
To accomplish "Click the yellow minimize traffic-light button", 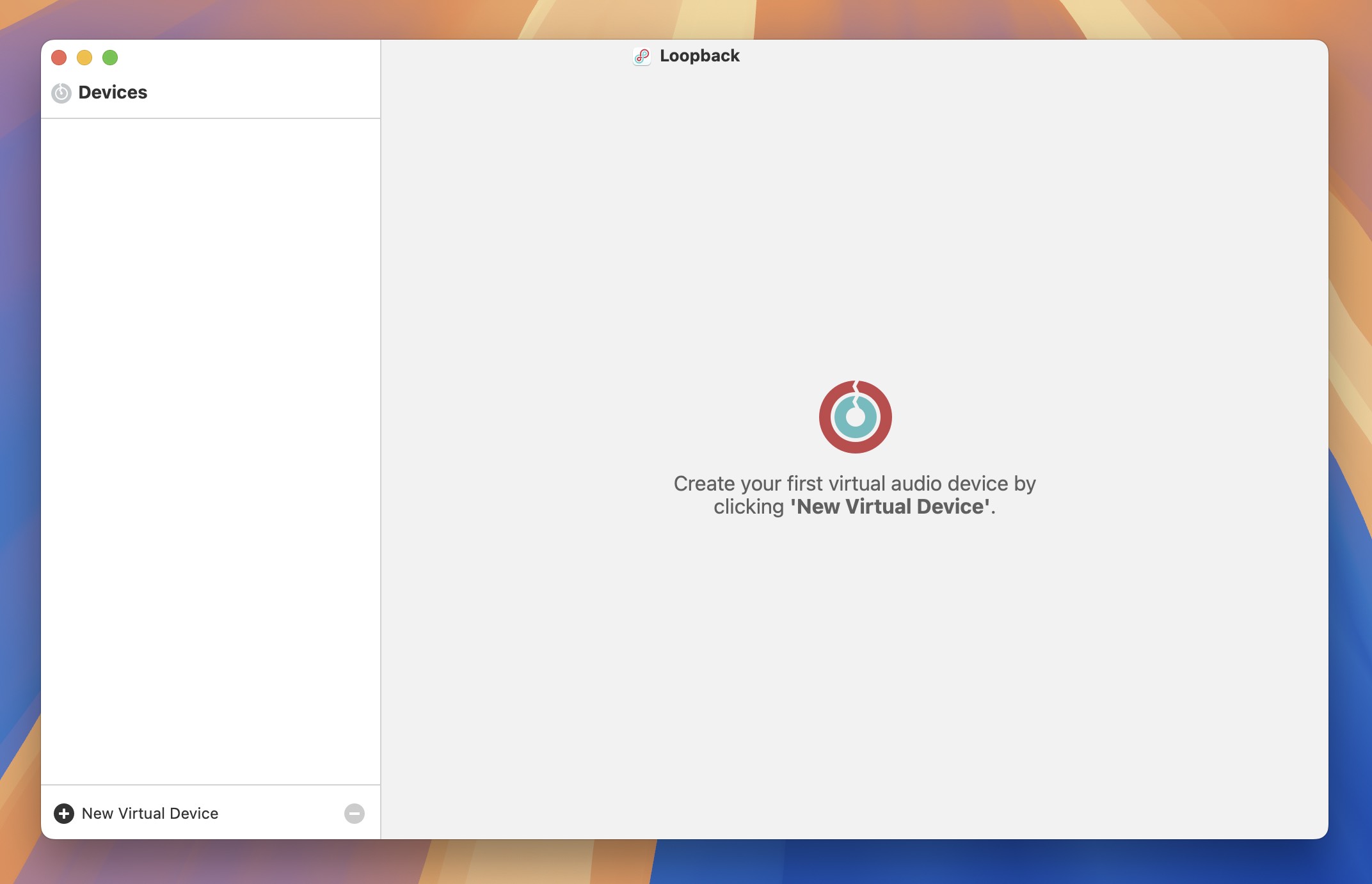I will click(x=85, y=58).
